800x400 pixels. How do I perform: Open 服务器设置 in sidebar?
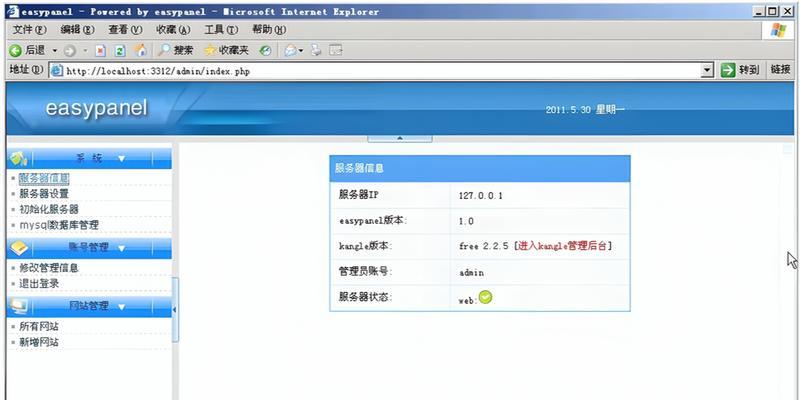pyautogui.click(x=44, y=193)
